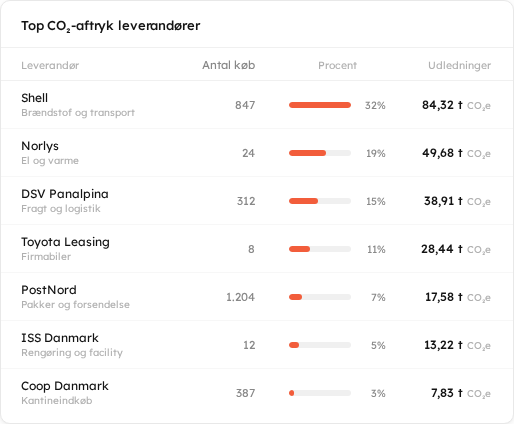Sort by Procent column header
The image size is (514, 424).
337,65
